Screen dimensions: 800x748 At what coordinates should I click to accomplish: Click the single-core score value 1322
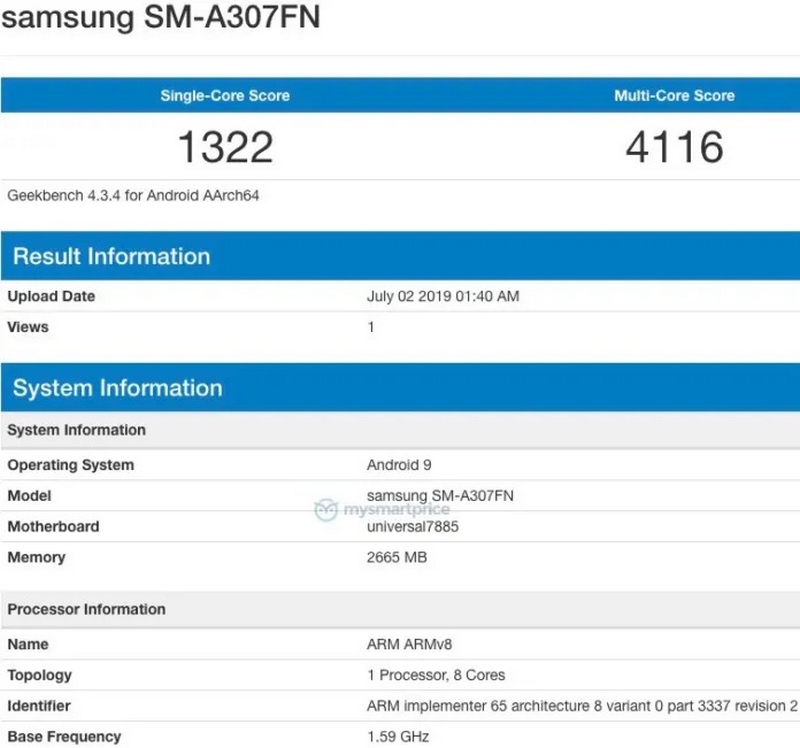(x=222, y=147)
